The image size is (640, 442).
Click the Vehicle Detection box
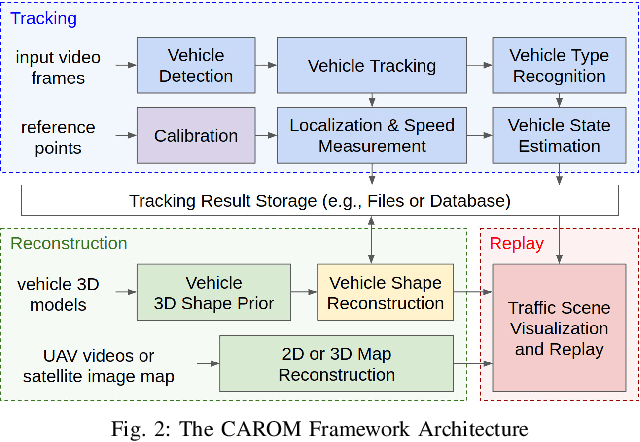tap(196, 66)
